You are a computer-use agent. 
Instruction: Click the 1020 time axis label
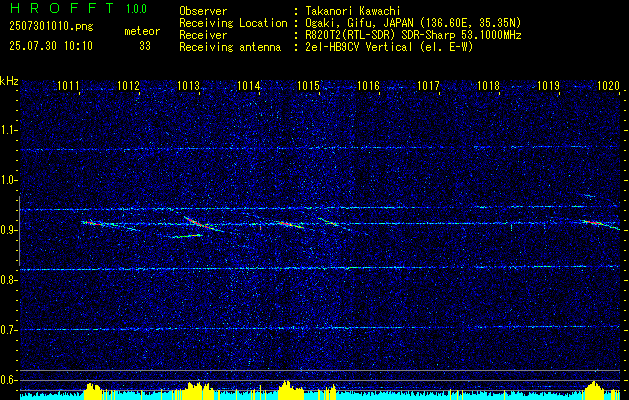pos(609,85)
